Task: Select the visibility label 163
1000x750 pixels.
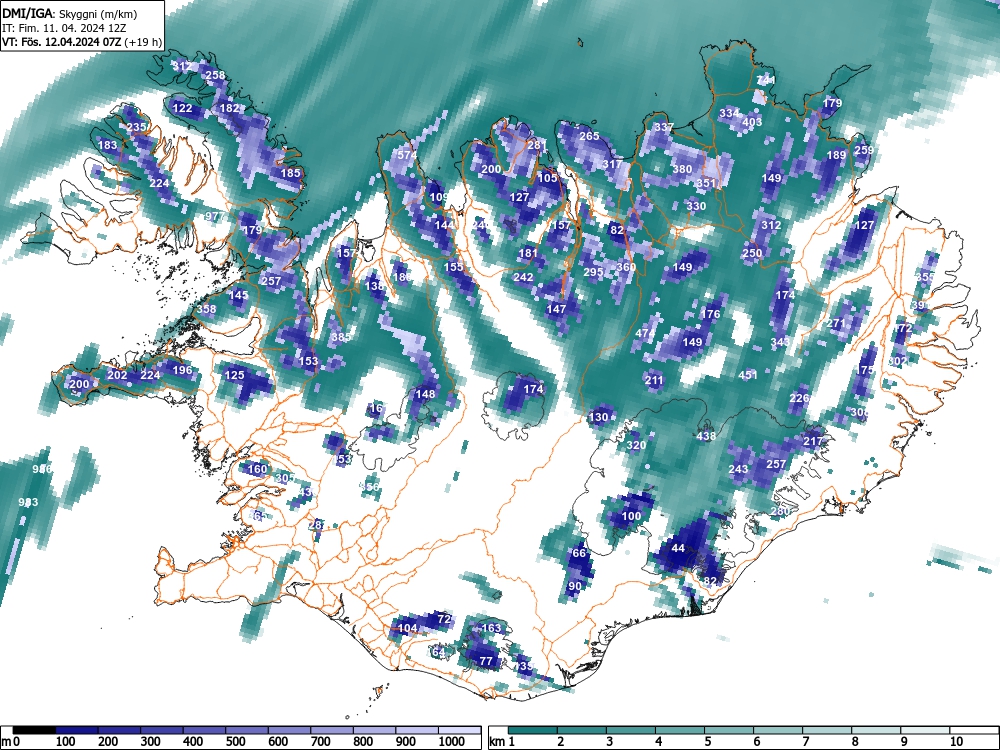Action: pos(491,628)
